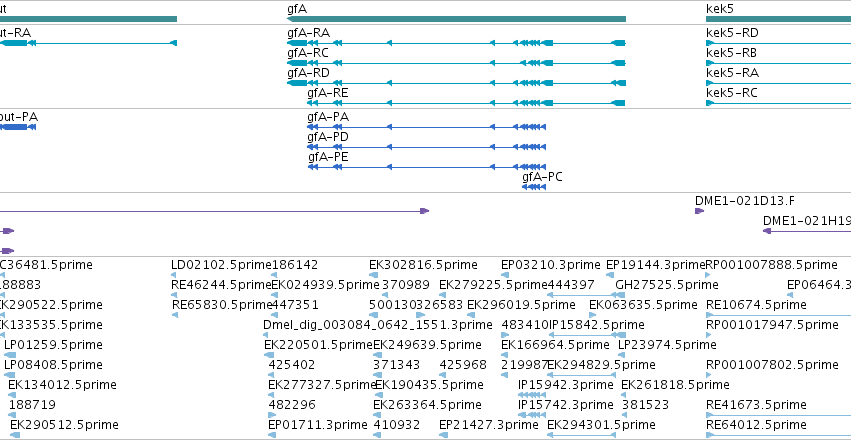Select the 410932 EST label
This screenshot has height=440, width=851.
(396, 425)
